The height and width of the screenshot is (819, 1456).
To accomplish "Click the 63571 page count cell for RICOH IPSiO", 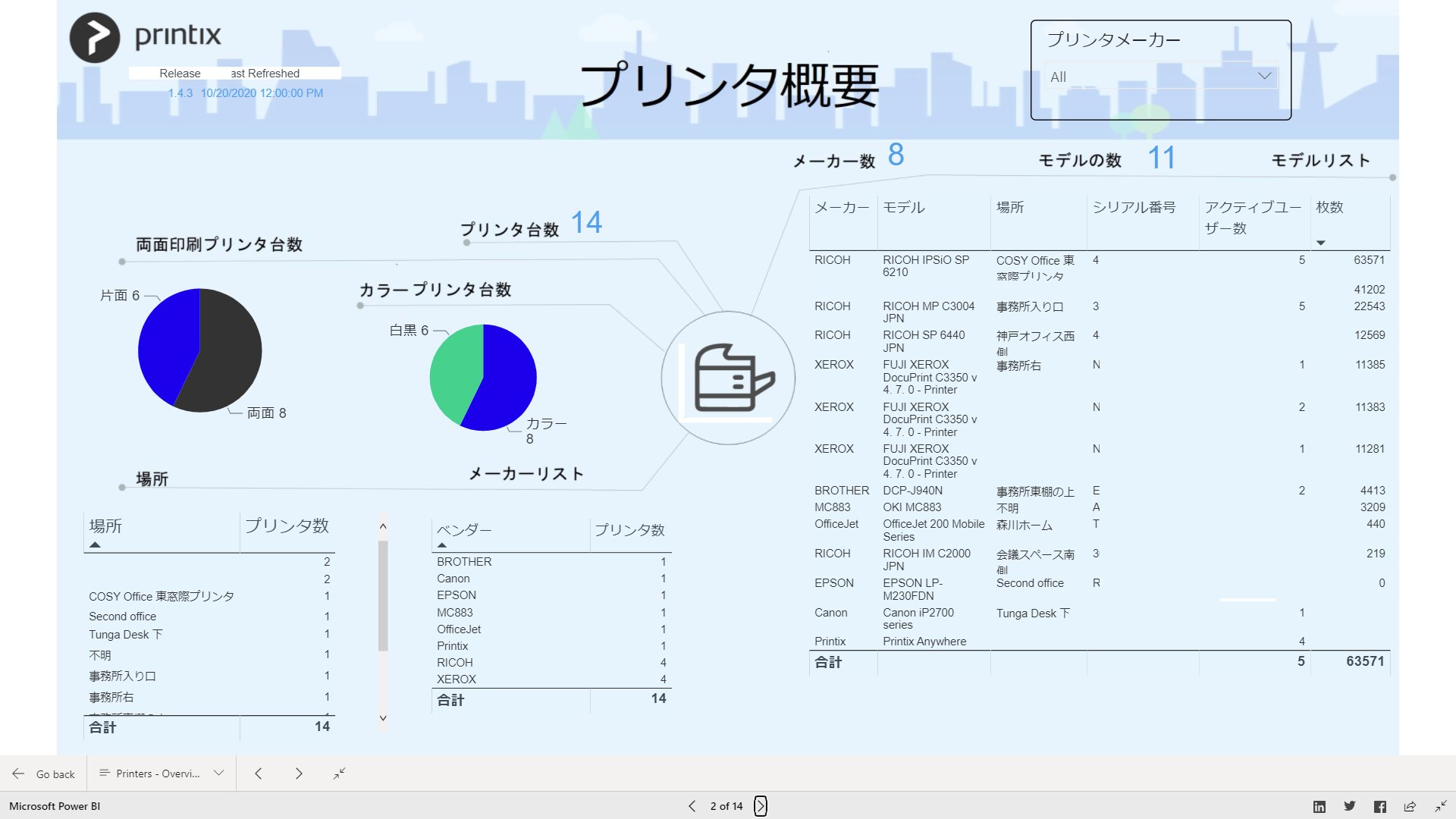I will pyautogui.click(x=1370, y=260).
